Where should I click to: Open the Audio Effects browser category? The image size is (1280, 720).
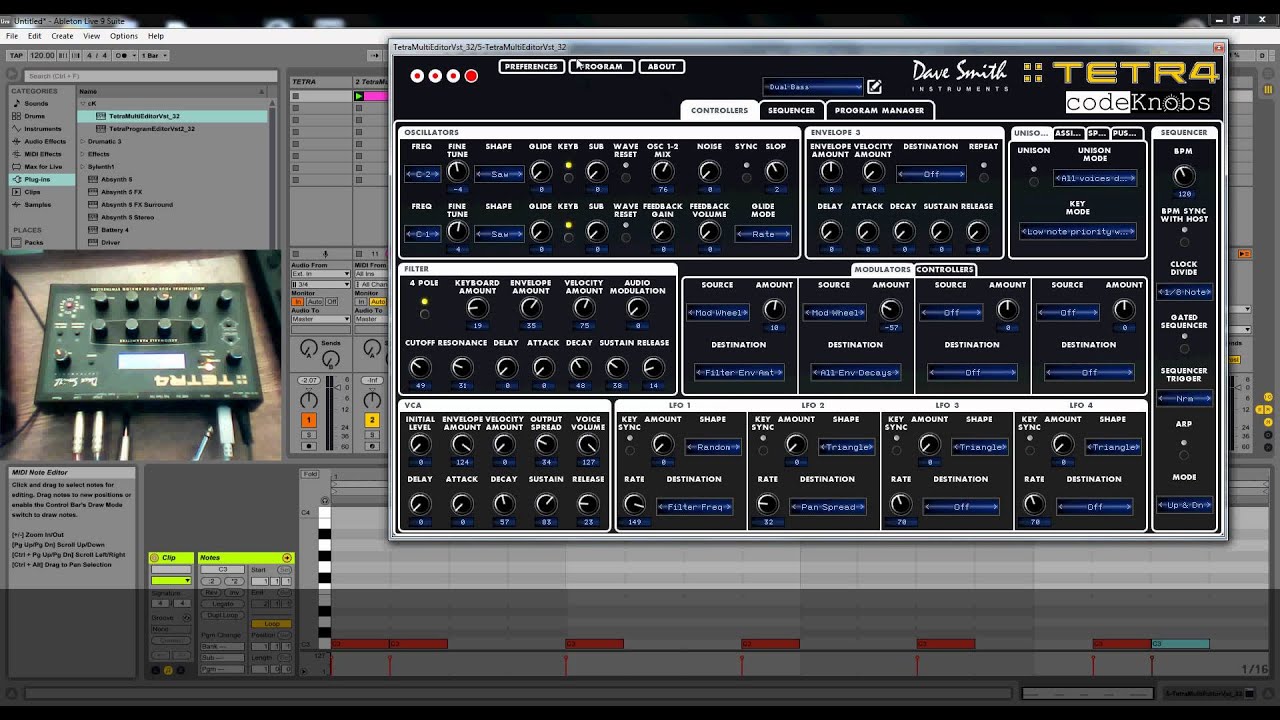click(x=44, y=141)
